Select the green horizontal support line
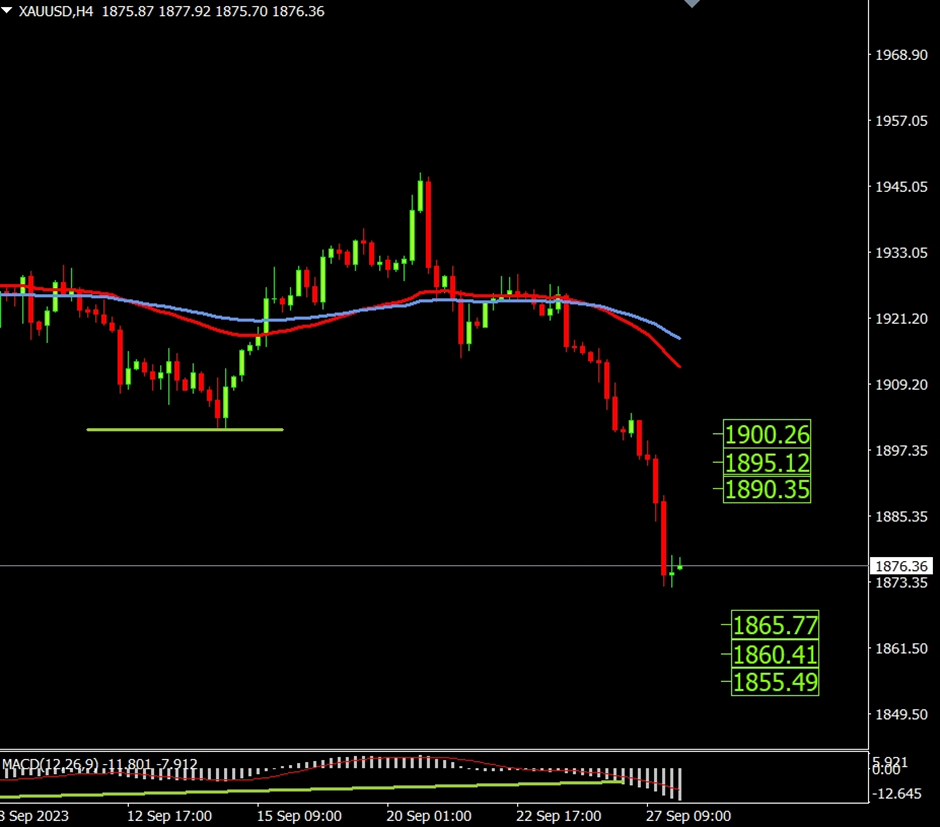 (x=185, y=430)
